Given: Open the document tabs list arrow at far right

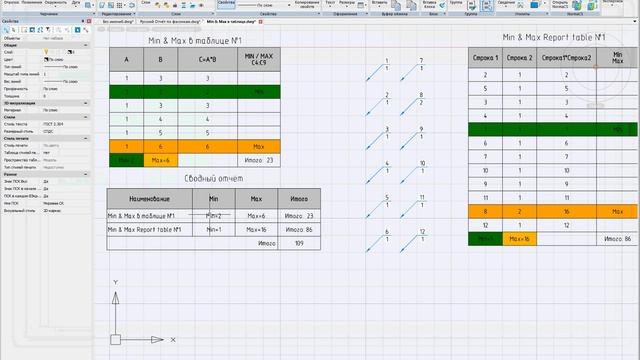Looking at the screenshot, I should [x=635, y=21].
